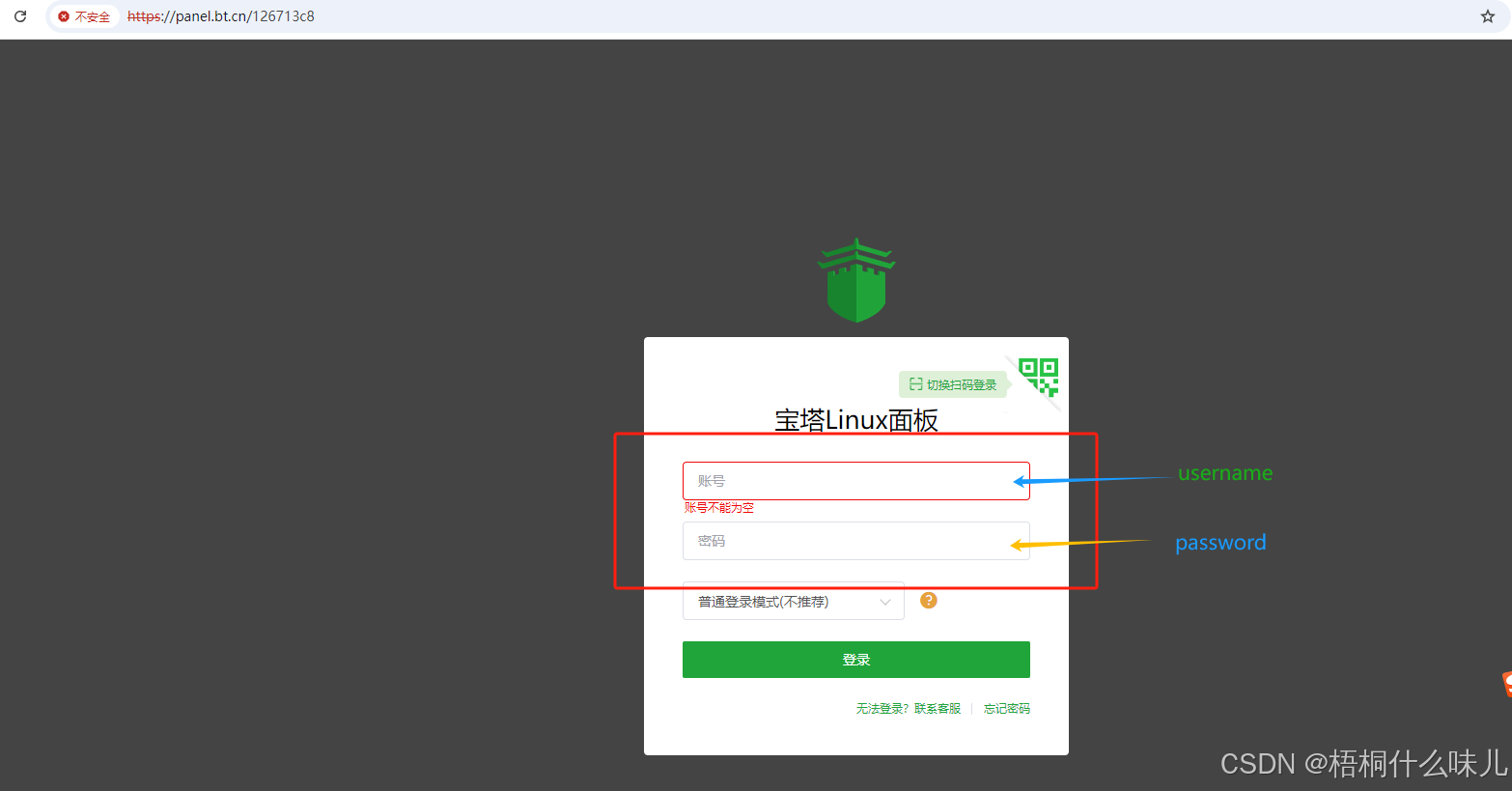The height and width of the screenshot is (791, 1512).
Task: Click the 账号不能为空 error message
Action: 719,508
